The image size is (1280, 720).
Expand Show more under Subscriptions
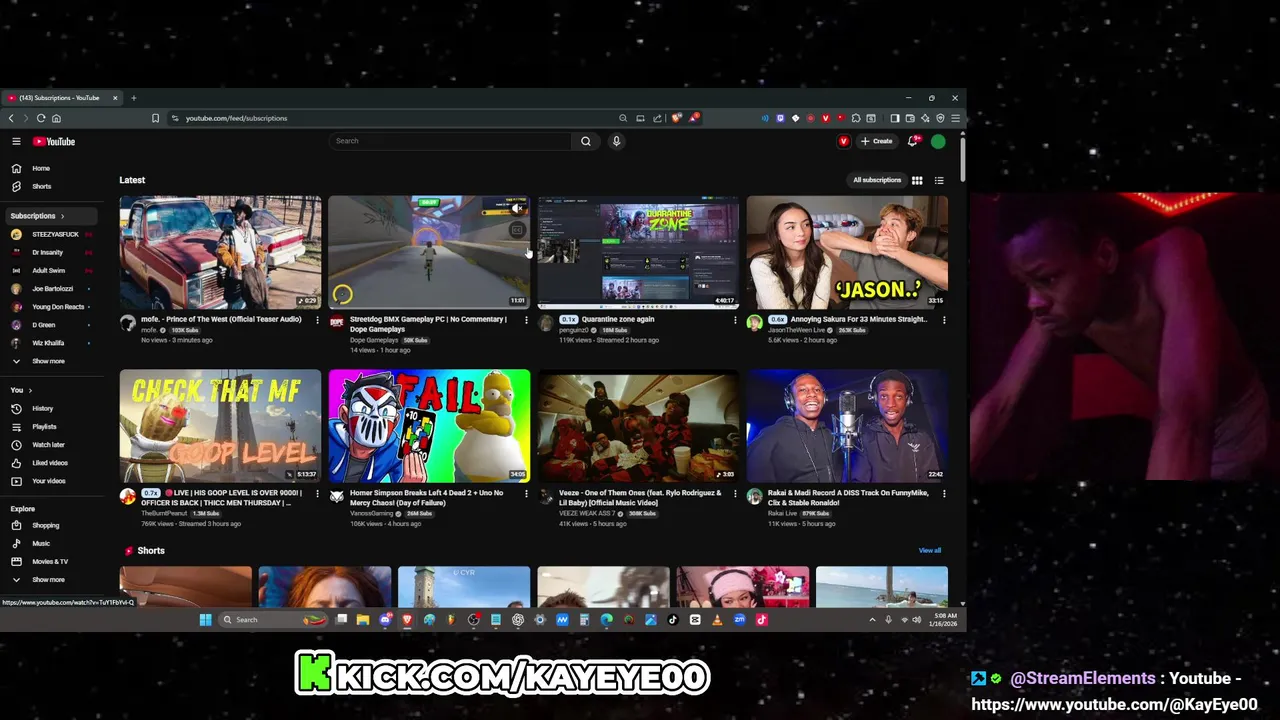point(49,361)
